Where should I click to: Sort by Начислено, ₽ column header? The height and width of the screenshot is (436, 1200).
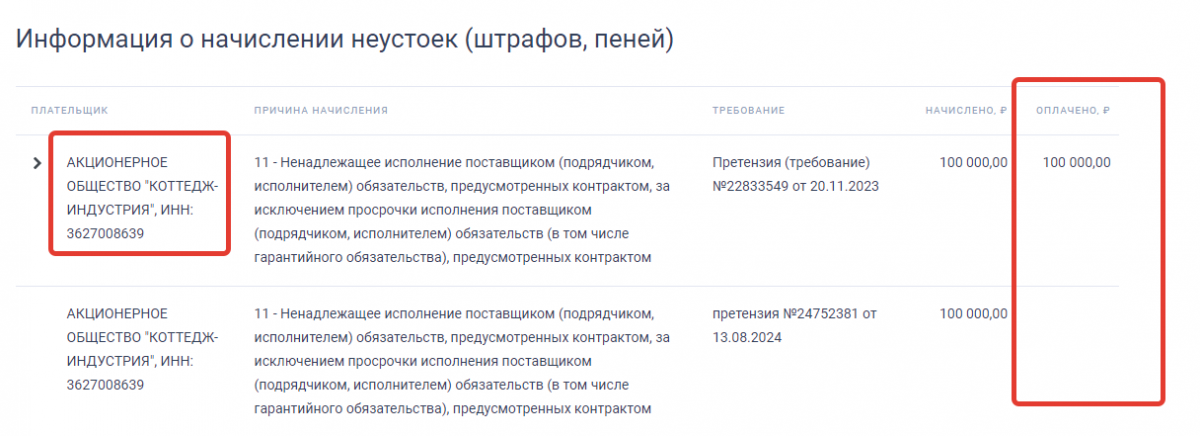[966, 110]
